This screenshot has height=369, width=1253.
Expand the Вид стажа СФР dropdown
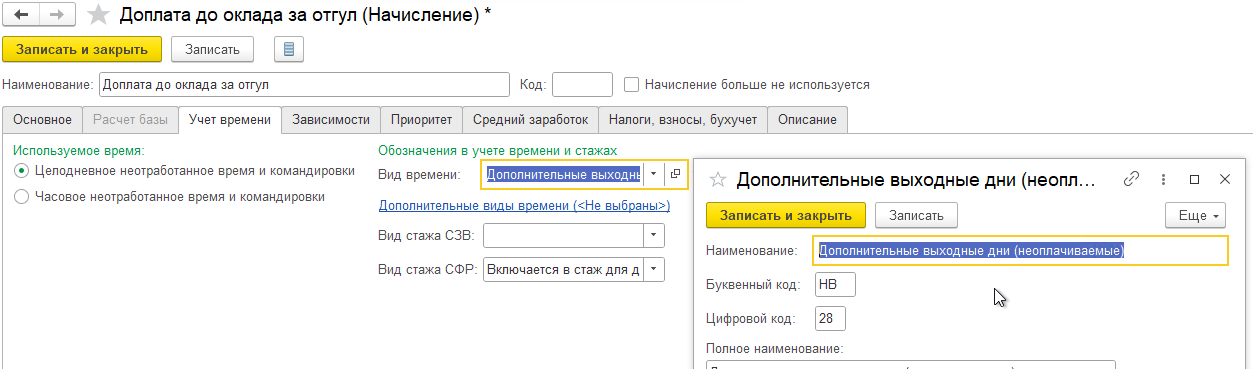click(x=654, y=269)
